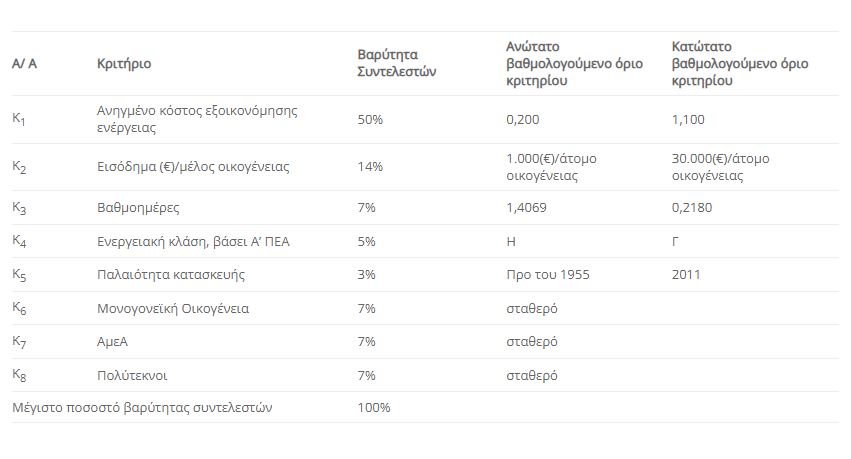Click the value 1,4069
This screenshot has height=459, width=851.
pyautogui.click(x=530, y=208)
